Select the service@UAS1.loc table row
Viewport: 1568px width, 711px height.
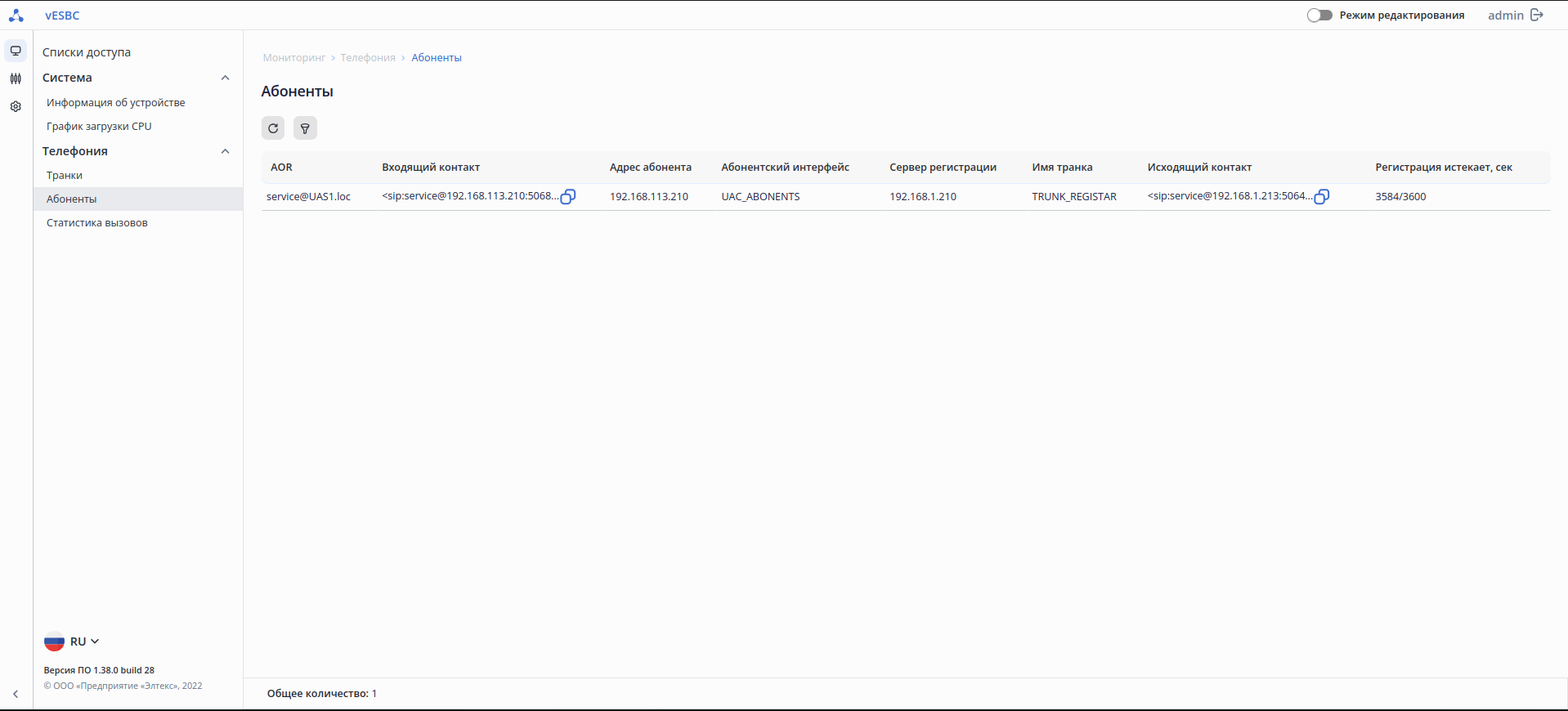309,197
